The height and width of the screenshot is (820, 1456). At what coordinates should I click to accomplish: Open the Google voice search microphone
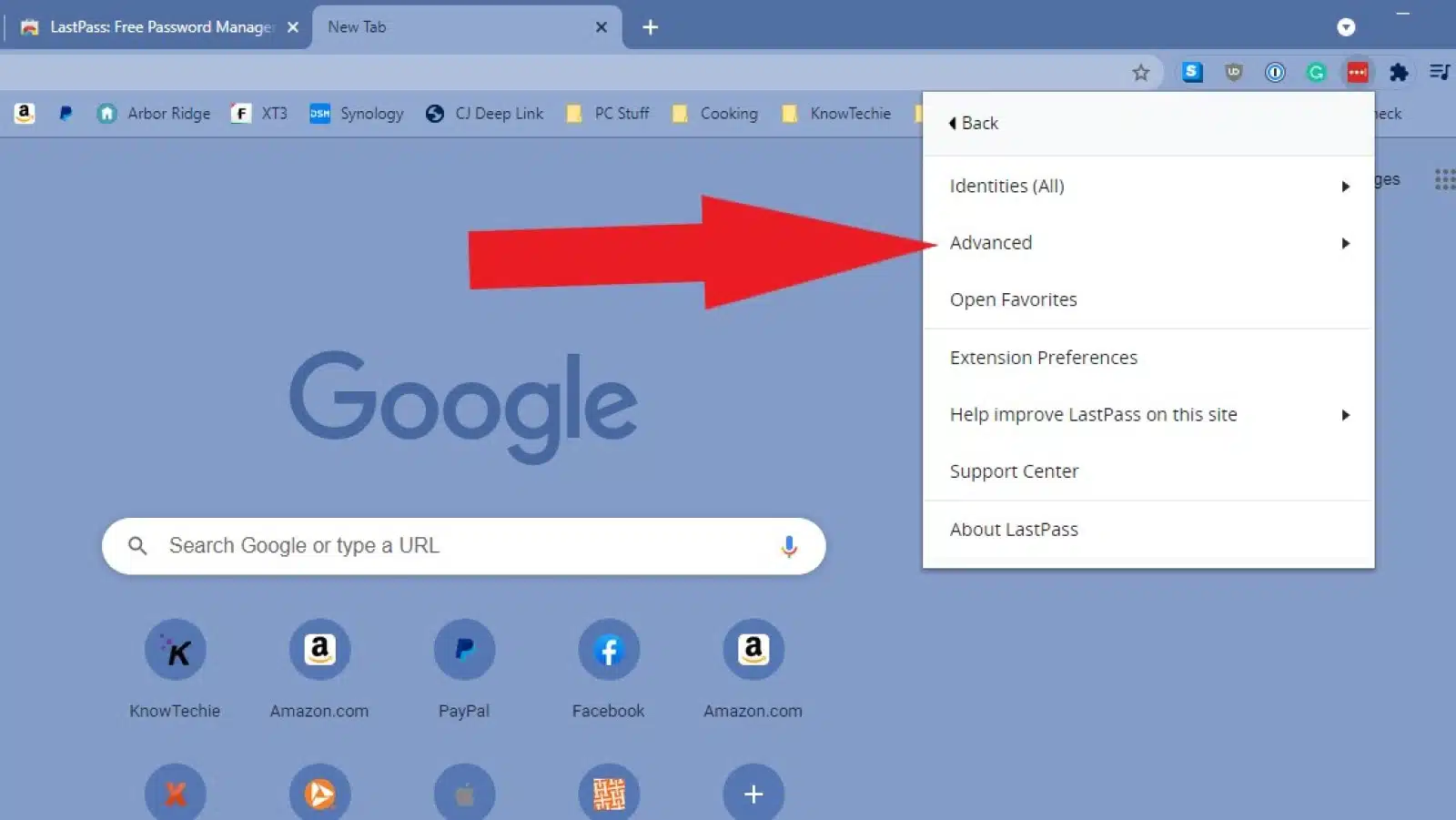point(788,545)
